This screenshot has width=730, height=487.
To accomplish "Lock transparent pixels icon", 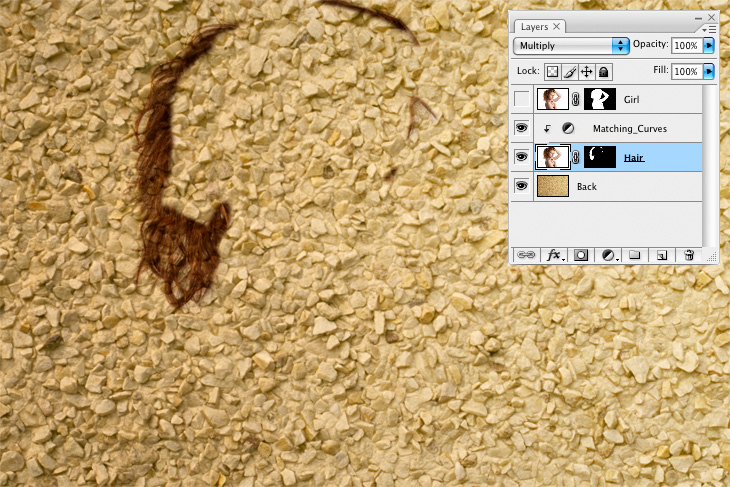I will (x=552, y=72).
